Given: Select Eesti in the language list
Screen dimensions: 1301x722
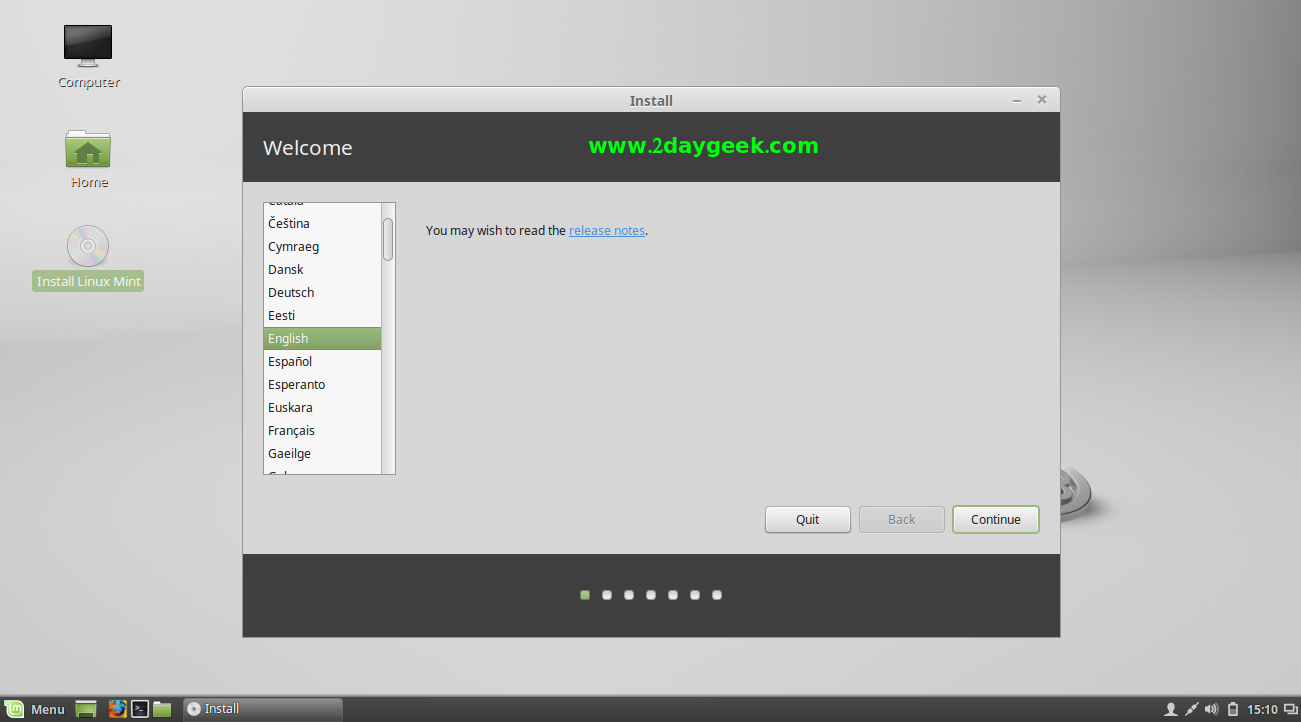Looking at the screenshot, I should 322,315.
